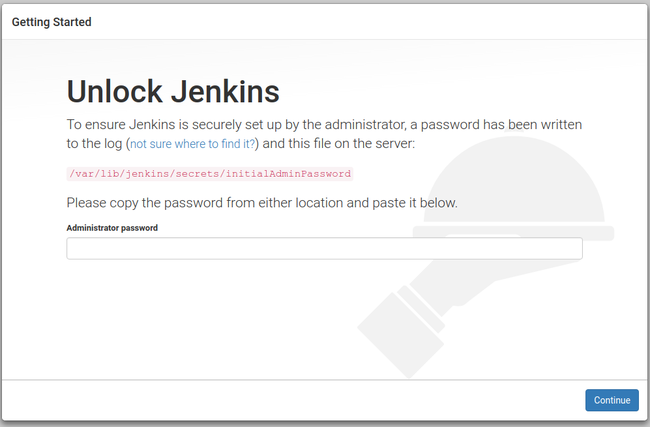Click the 'To ensure Jenkins is securely' paragraph

(324, 125)
